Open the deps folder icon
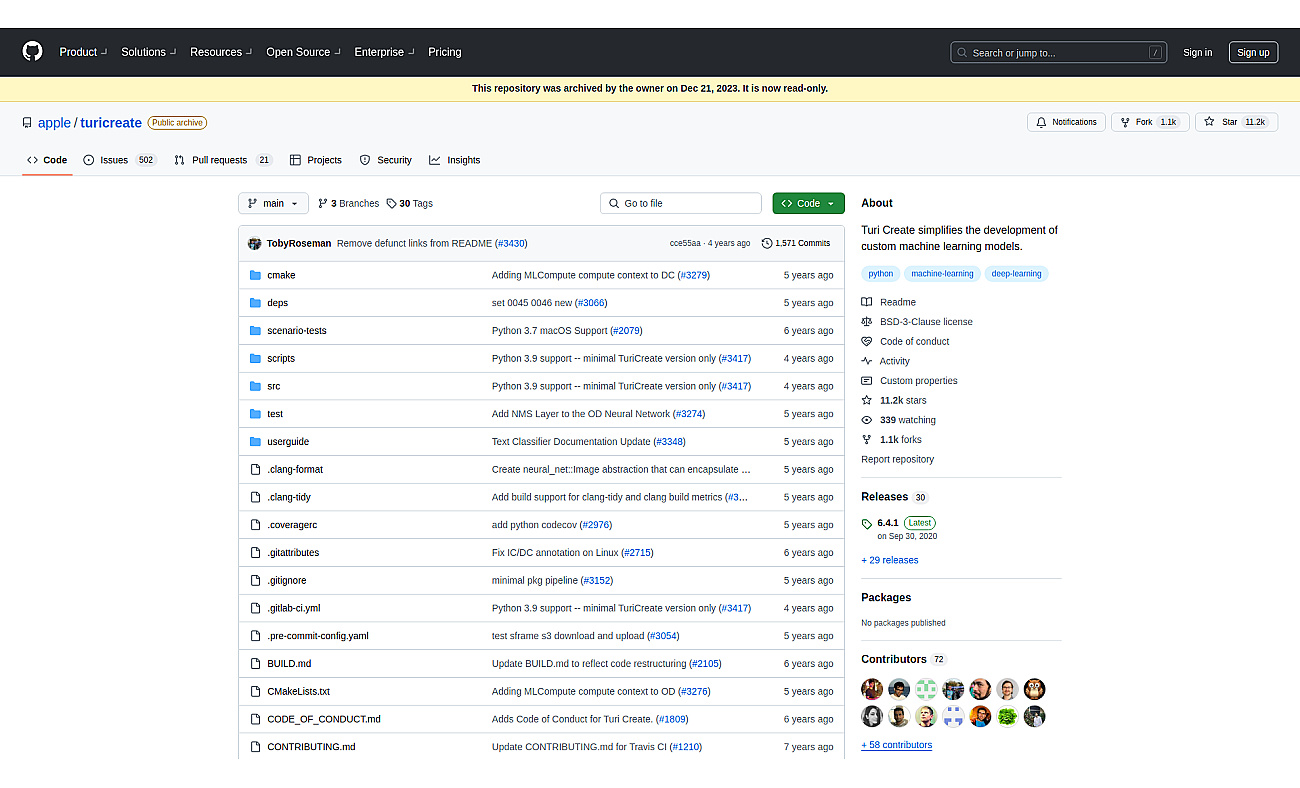Image resolution: width=1300 pixels, height=788 pixels. pyautogui.click(x=255, y=303)
